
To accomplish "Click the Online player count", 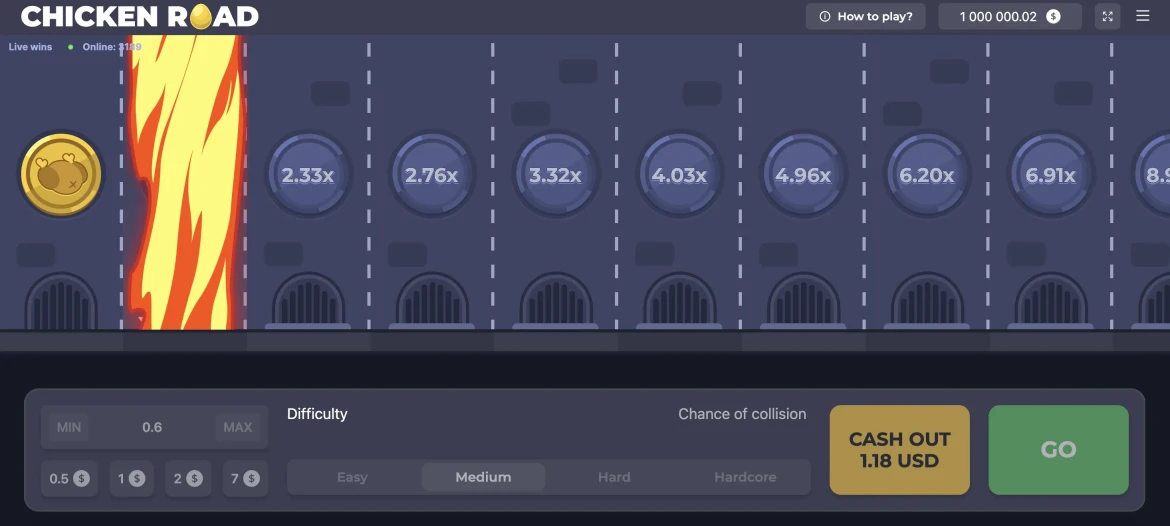I will pos(112,46).
